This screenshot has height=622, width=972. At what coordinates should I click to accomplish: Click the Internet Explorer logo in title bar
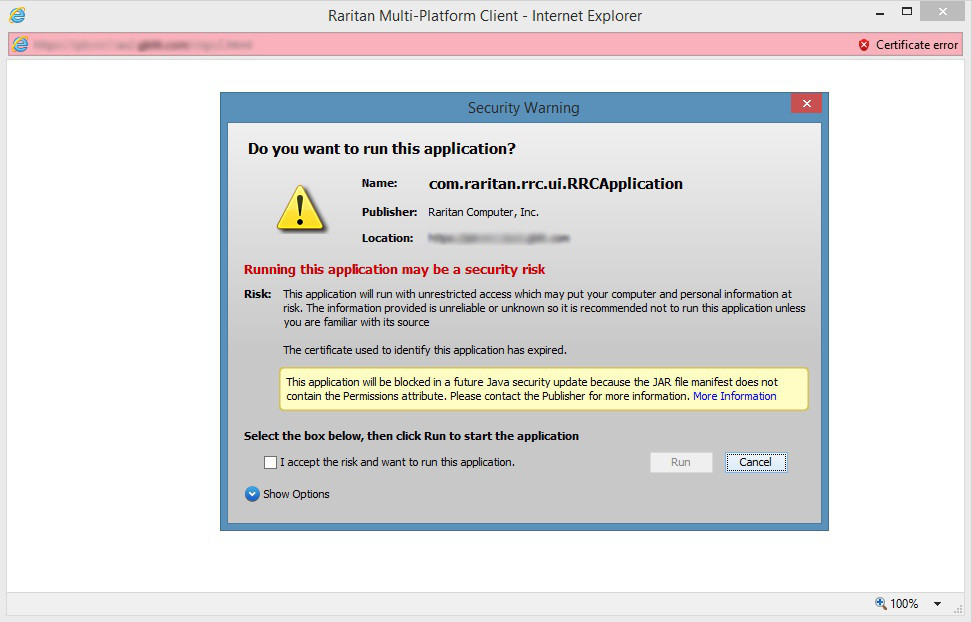pos(17,15)
